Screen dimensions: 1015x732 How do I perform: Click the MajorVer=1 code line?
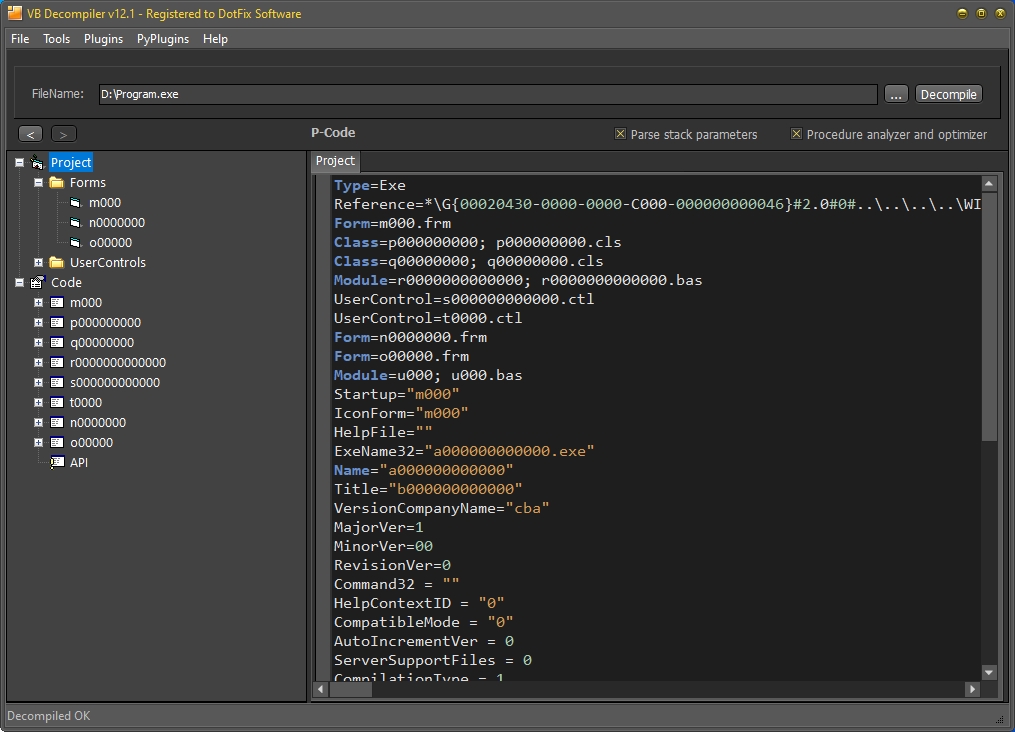click(379, 527)
